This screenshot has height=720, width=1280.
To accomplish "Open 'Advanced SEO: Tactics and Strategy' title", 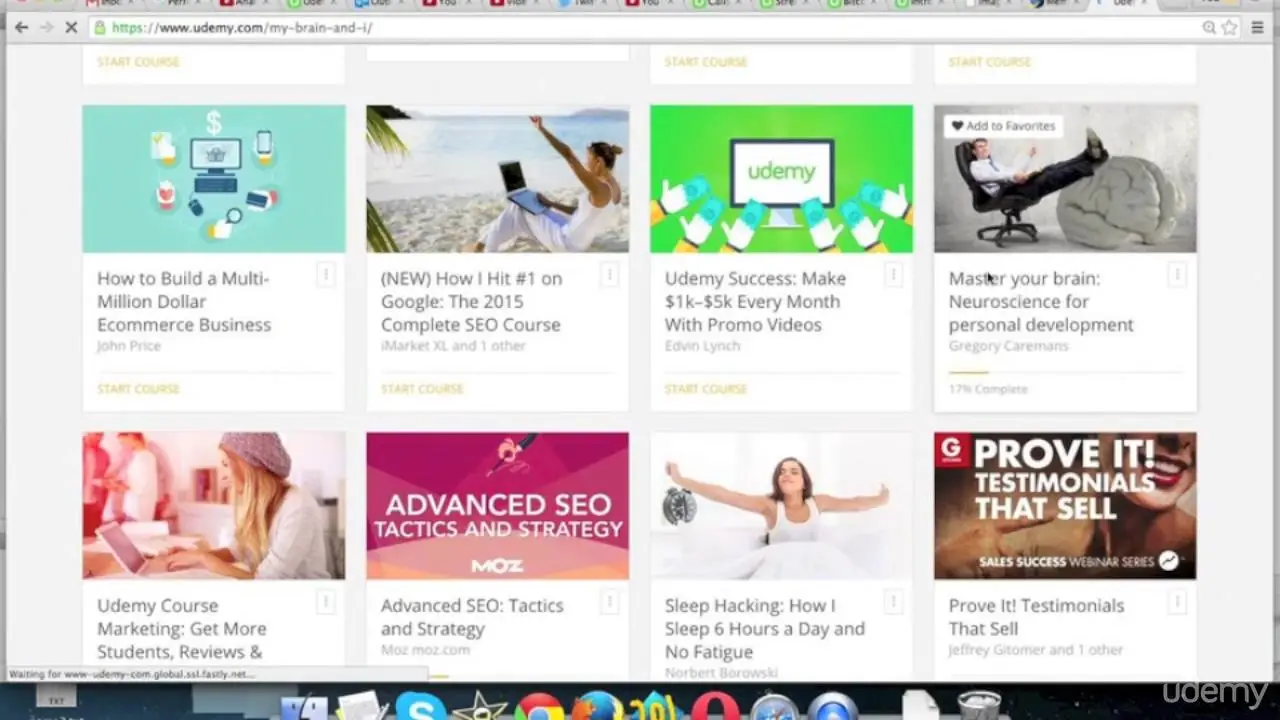I will [x=472, y=617].
